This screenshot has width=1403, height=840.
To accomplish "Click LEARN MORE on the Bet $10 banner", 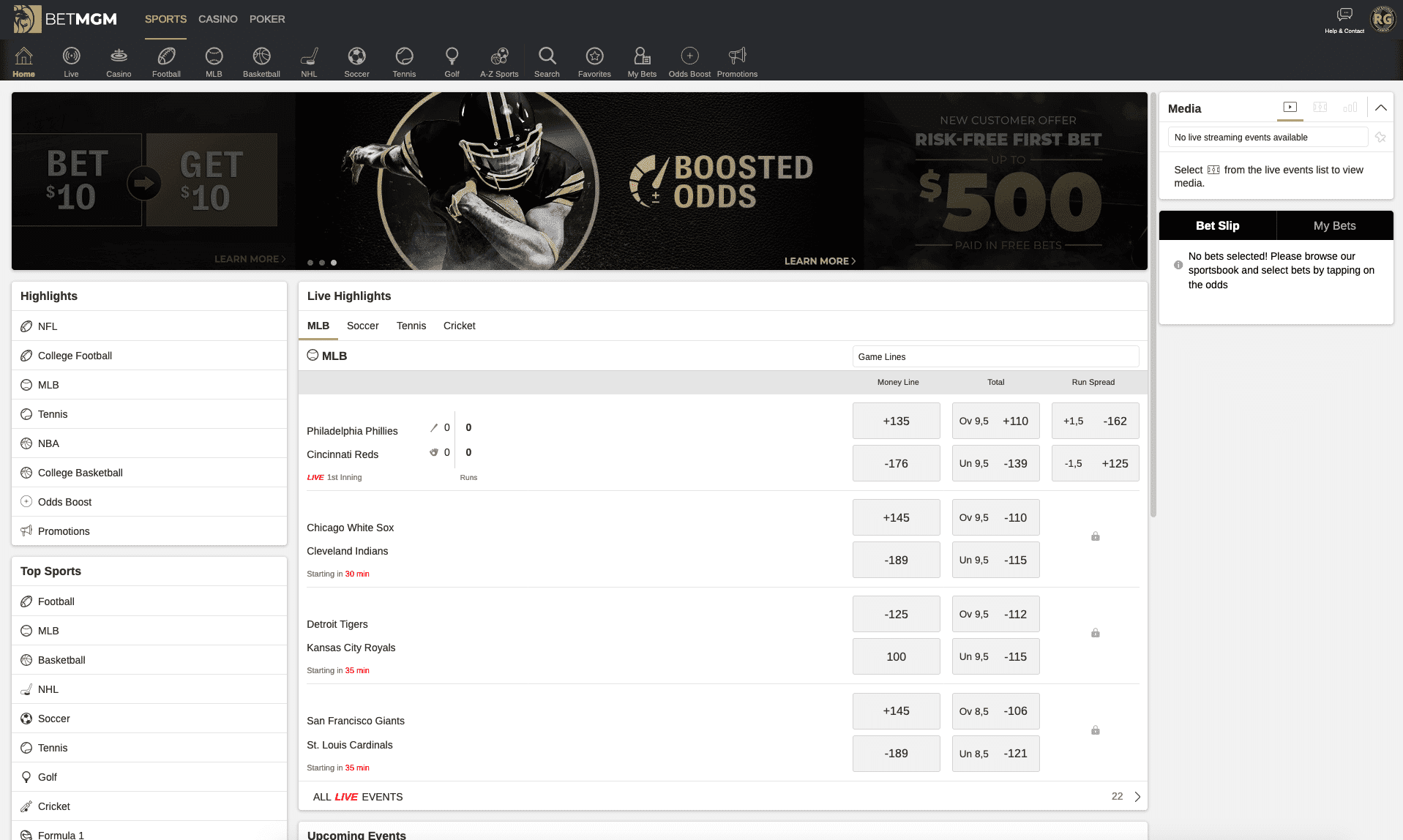I will 250,259.
